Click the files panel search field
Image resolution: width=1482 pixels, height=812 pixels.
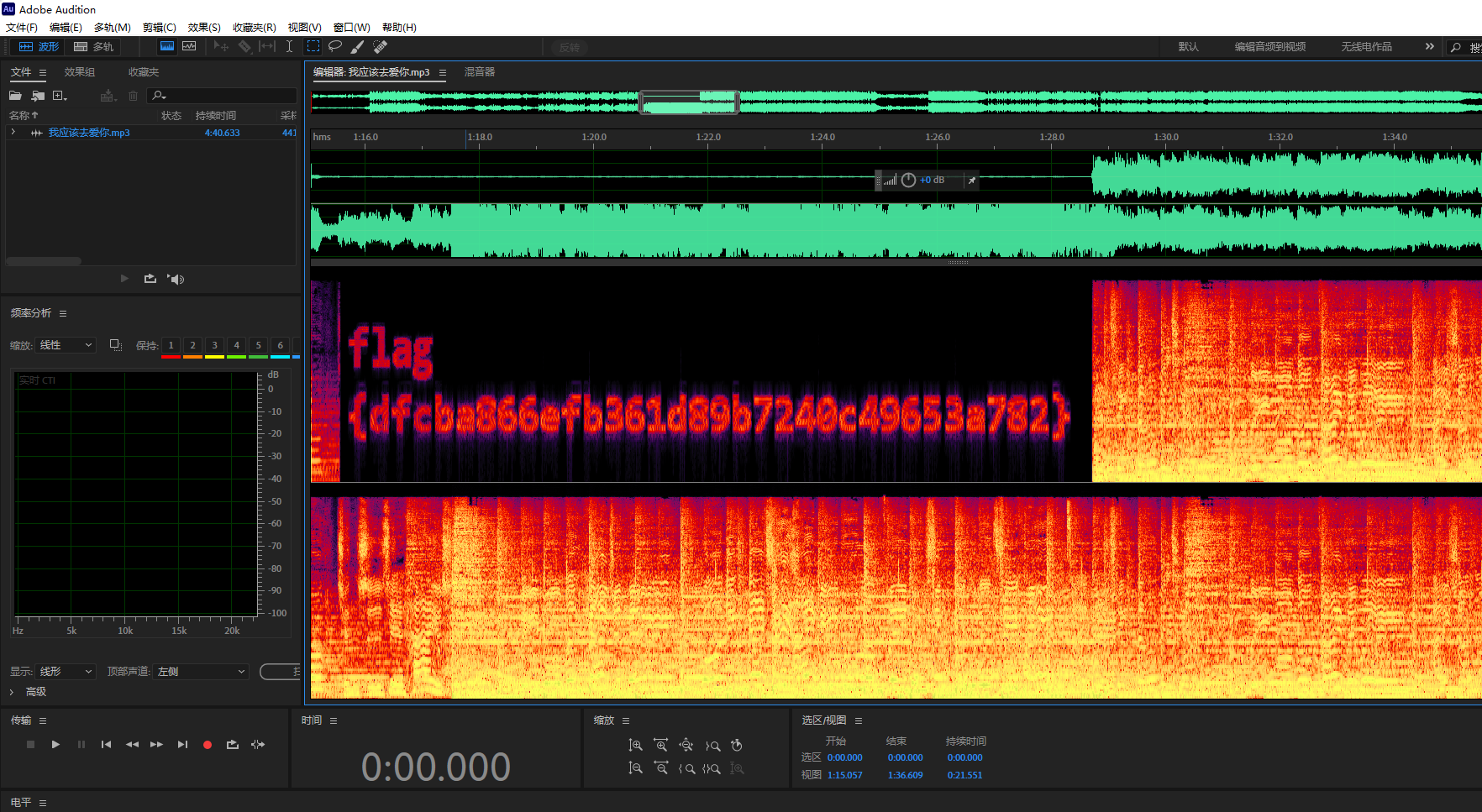click(222, 96)
